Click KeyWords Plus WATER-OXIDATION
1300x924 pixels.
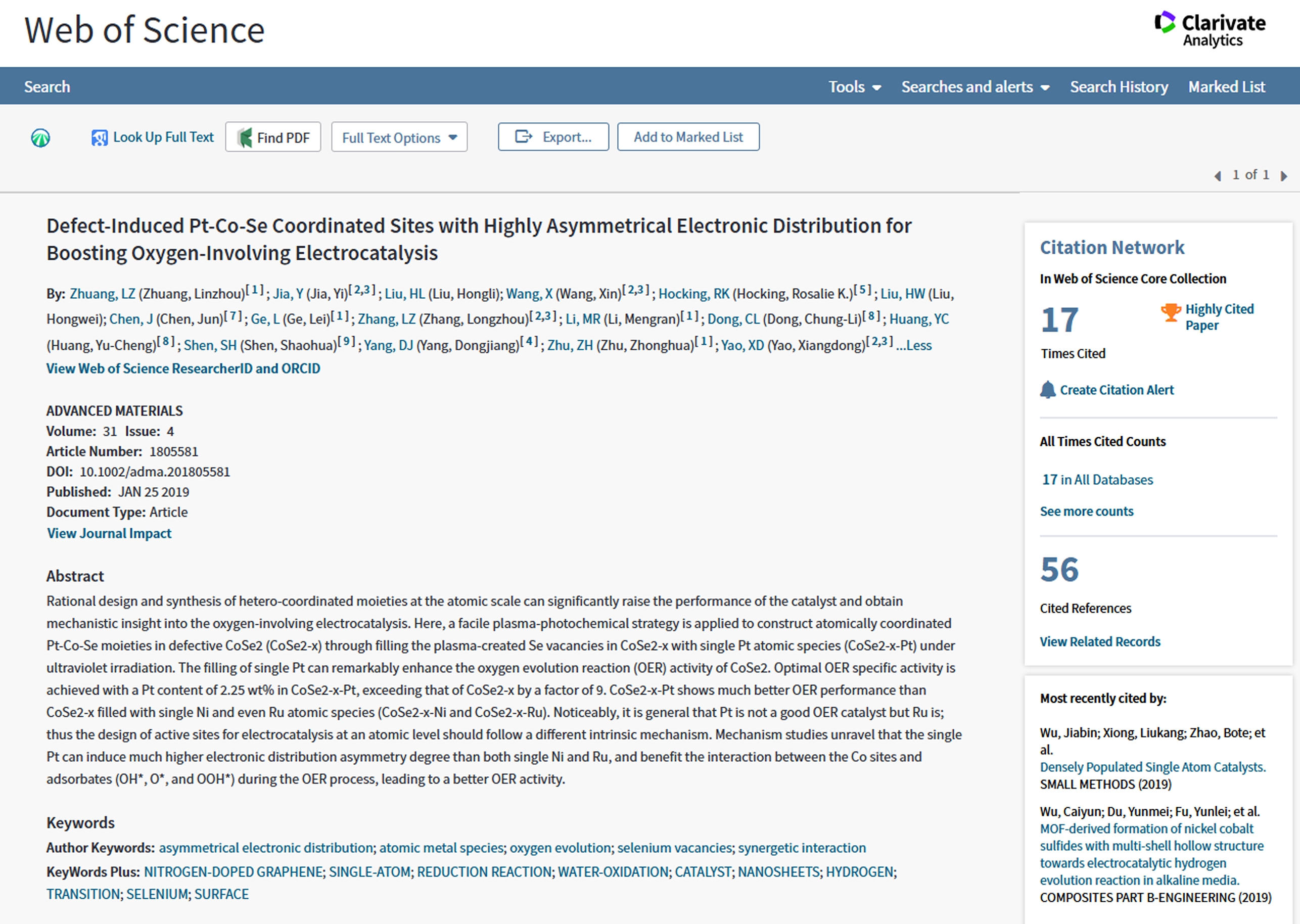pyautogui.click(x=613, y=872)
